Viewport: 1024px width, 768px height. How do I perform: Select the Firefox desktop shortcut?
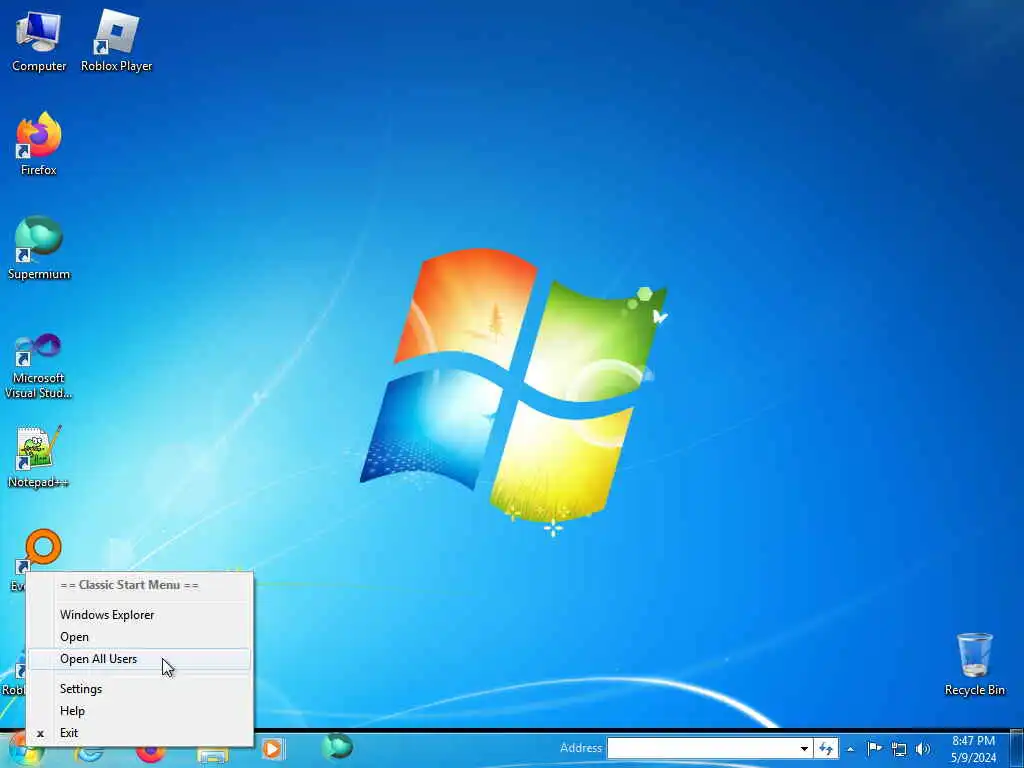39,145
